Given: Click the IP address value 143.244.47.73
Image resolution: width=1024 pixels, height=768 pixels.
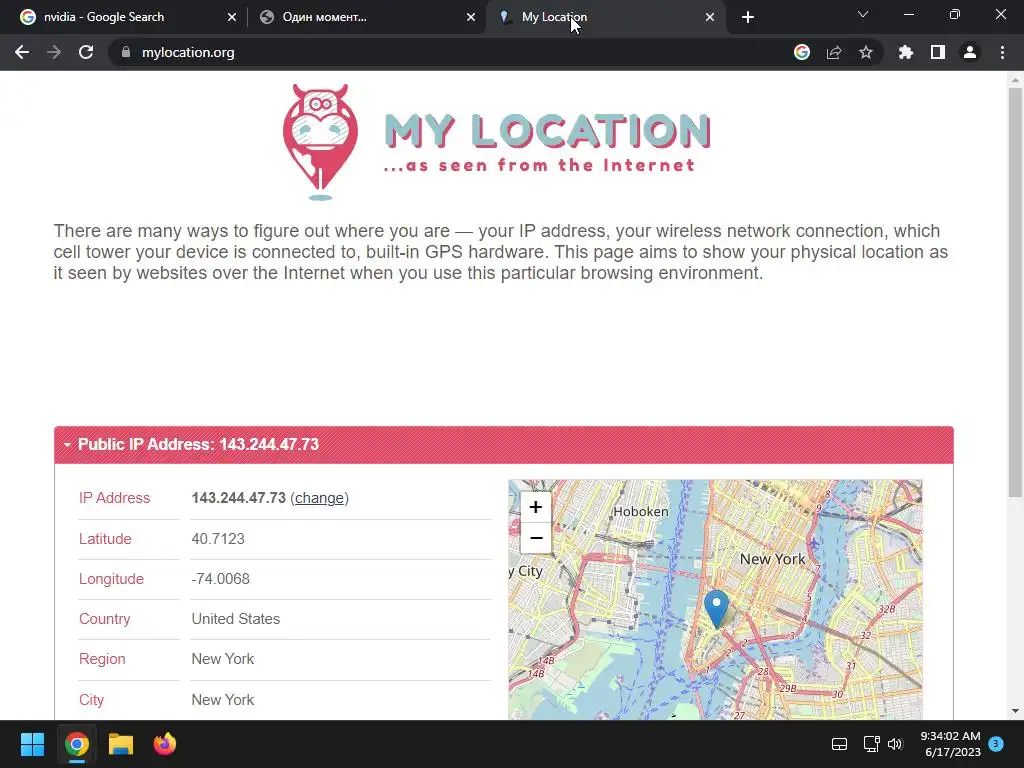Looking at the screenshot, I should coord(238,498).
